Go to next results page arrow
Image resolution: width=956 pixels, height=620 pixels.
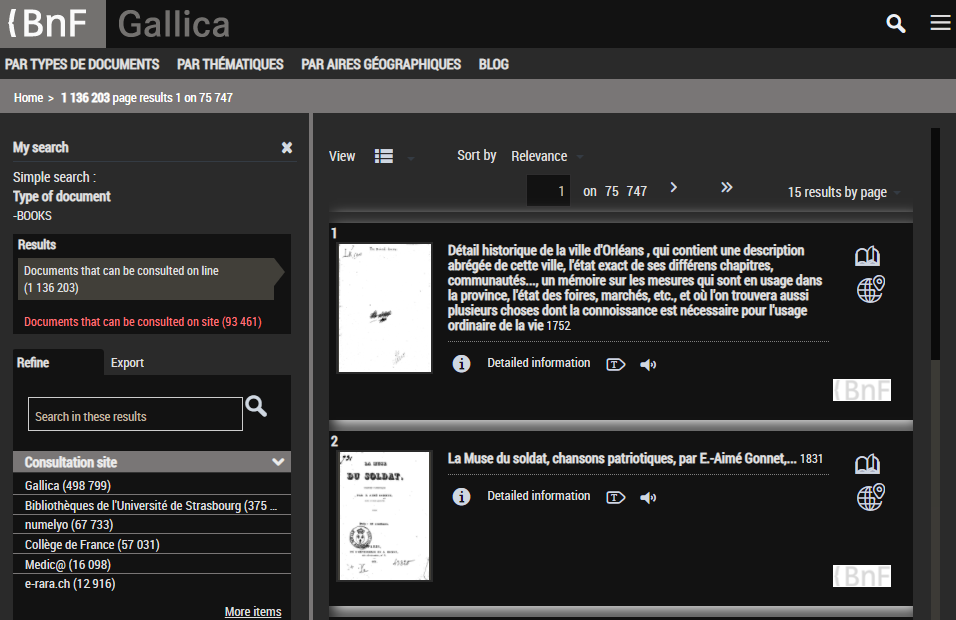tap(673, 188)
